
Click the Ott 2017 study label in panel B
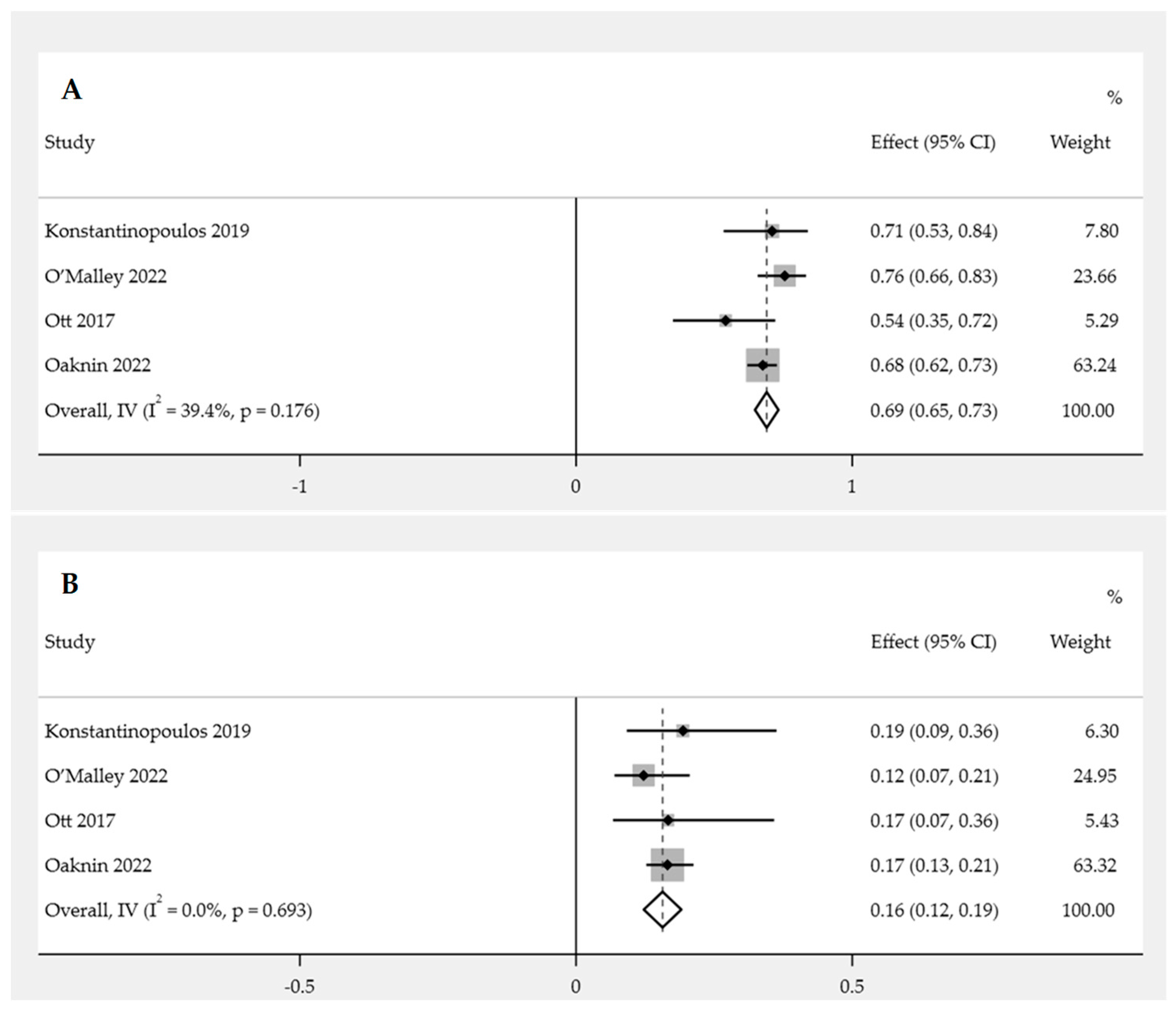click(x=80, y=821)
